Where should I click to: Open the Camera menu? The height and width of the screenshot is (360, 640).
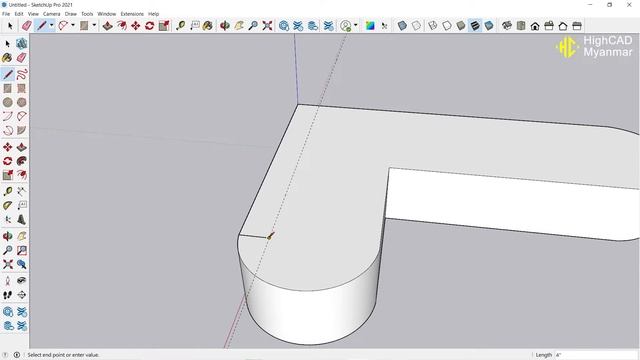(51, 14)
